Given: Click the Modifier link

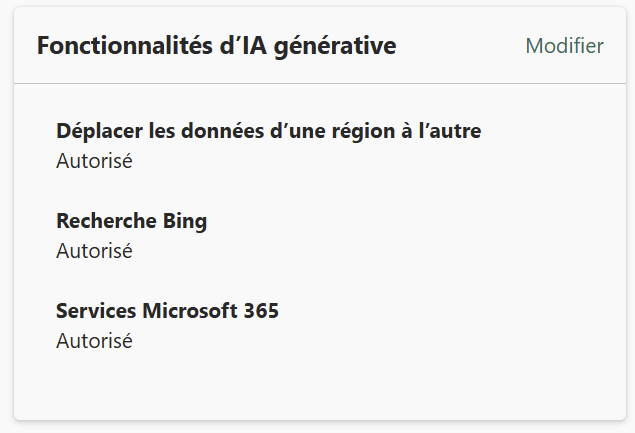Looking at the screenshot, I should [x=564, y=46].
